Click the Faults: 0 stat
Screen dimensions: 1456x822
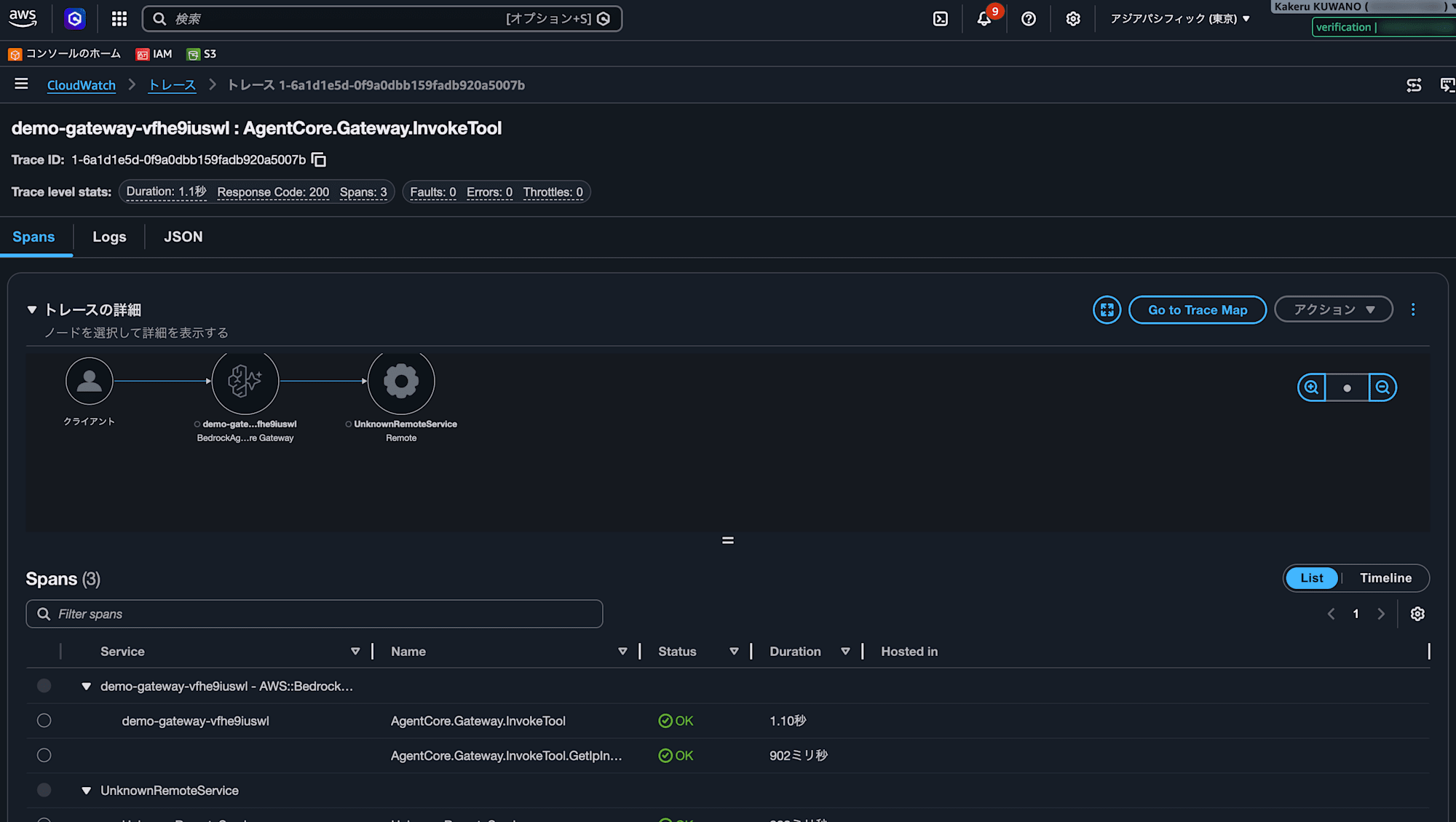click(433, 192)
